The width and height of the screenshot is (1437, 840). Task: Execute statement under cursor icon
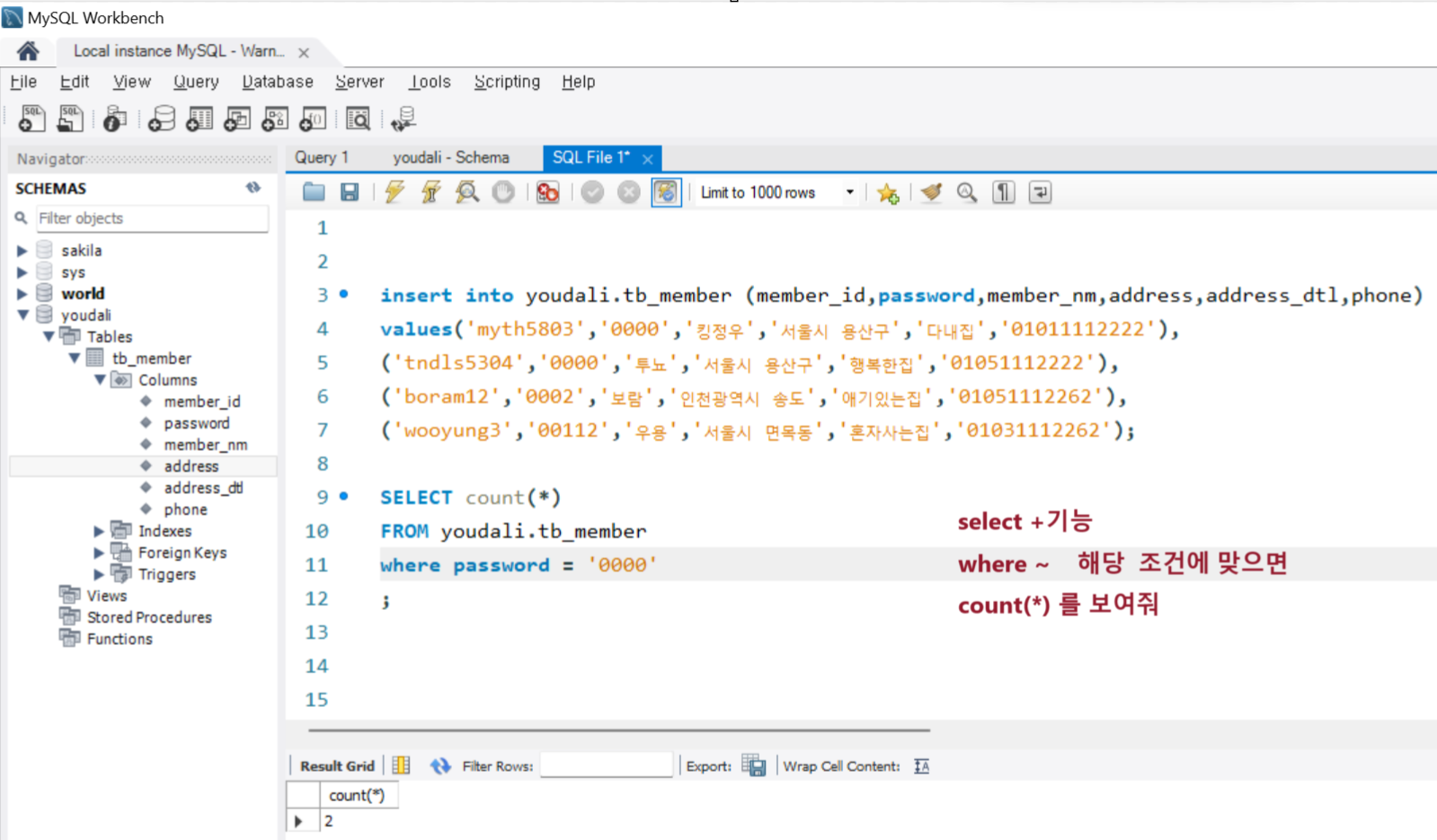coord(430,191)
